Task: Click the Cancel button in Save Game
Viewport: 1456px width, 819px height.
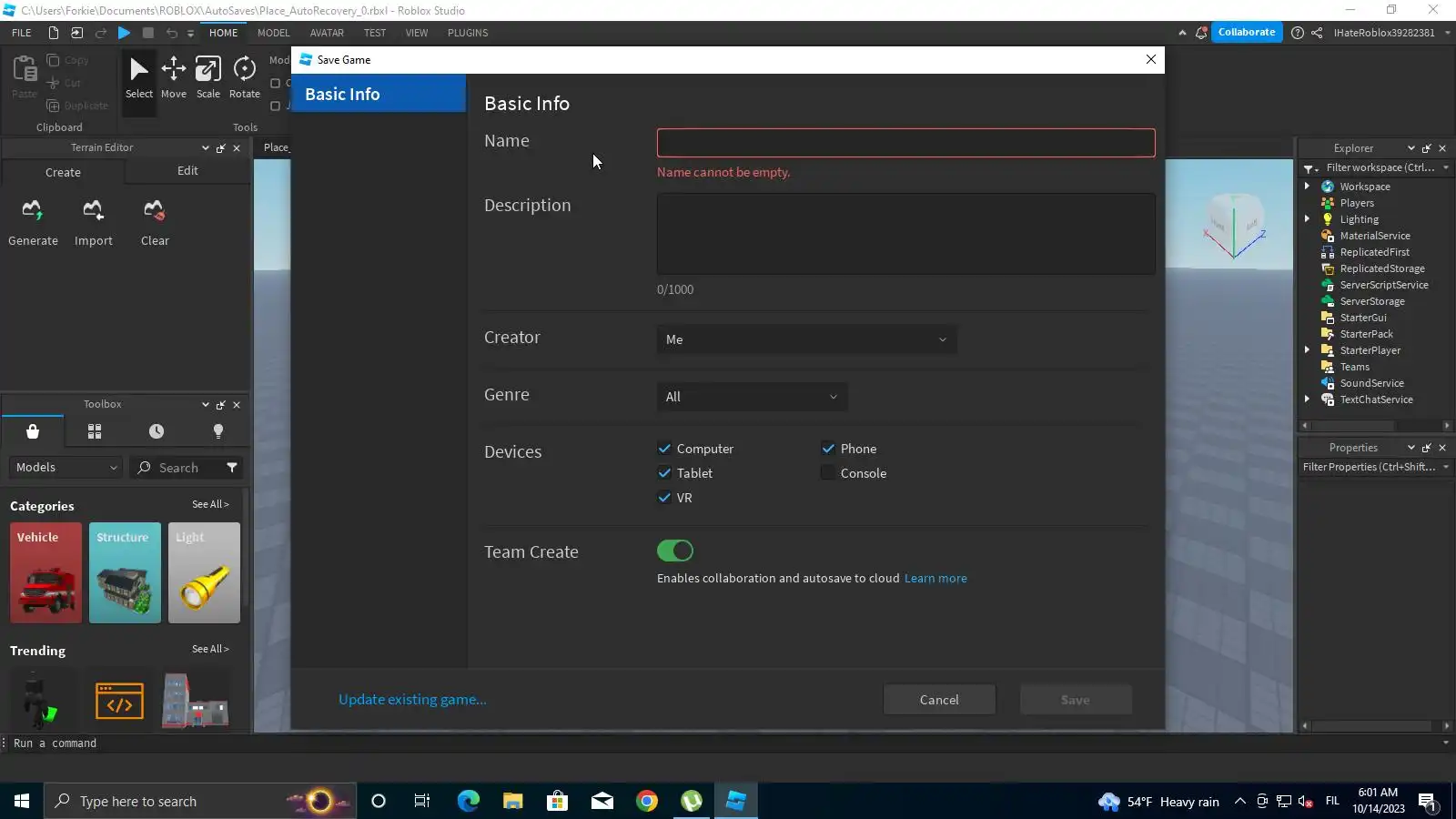Action: [x=939, y=700]
